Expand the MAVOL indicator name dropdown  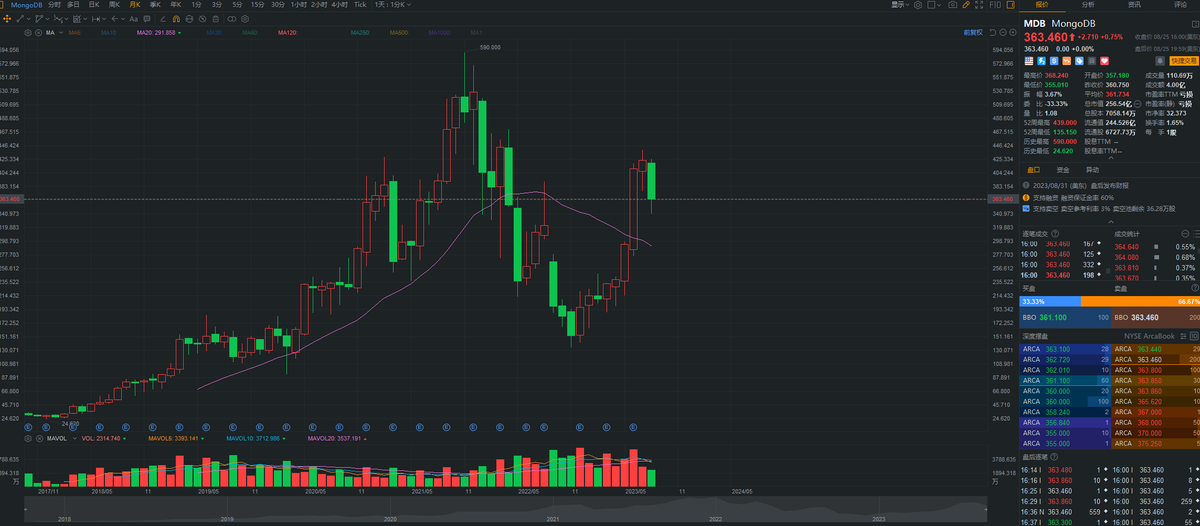click(x=75, y=438)
